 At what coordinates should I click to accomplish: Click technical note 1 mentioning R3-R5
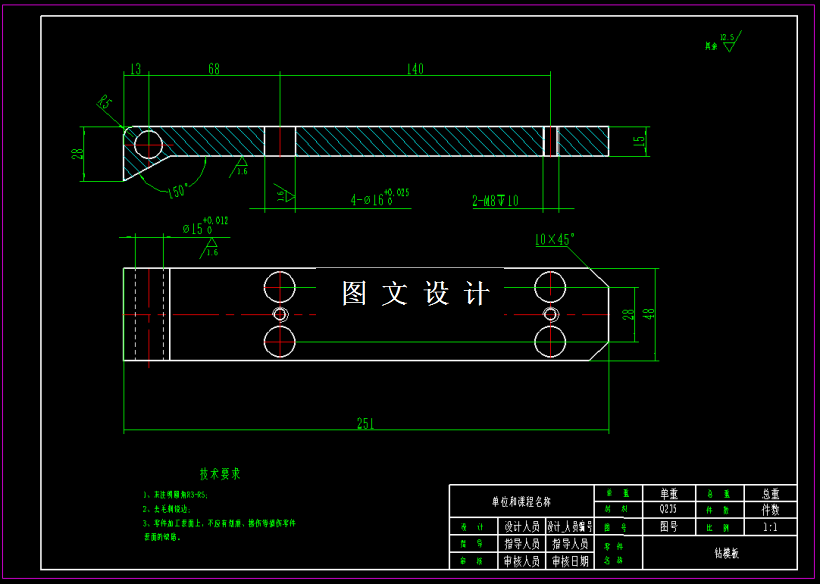click(175, 494)
